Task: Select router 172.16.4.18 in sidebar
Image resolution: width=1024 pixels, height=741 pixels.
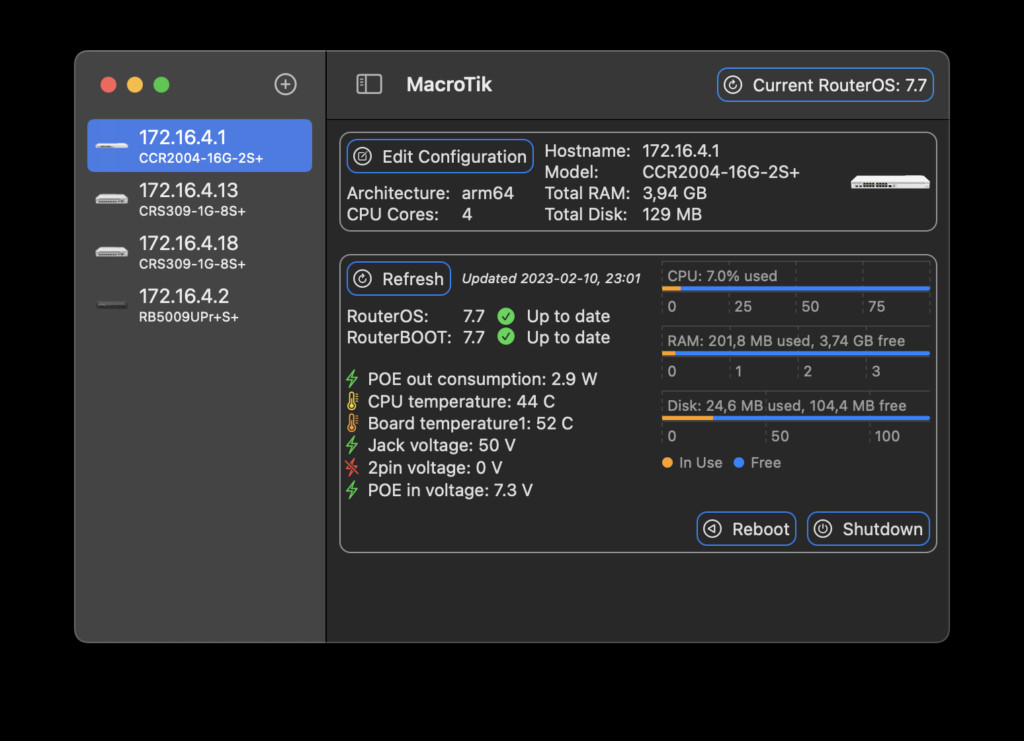Action: coord(200,251)
